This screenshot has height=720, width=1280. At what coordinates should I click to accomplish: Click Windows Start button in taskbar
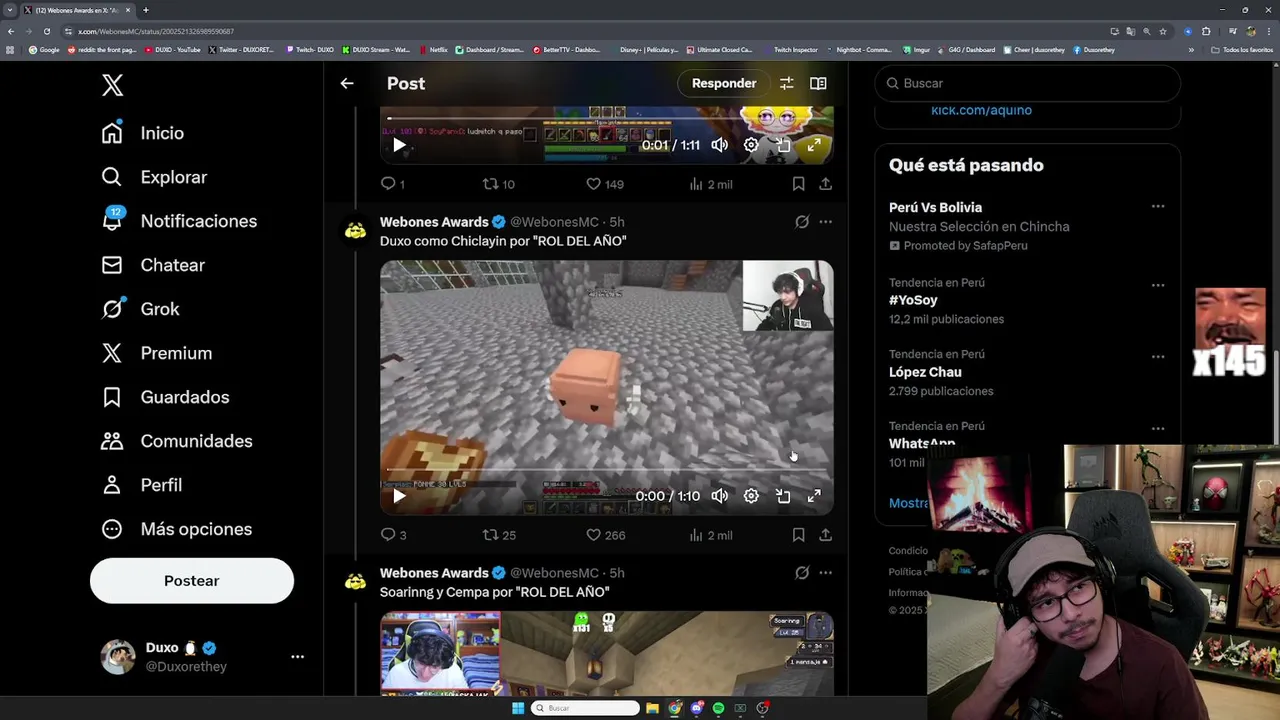[x=518, y=708]
